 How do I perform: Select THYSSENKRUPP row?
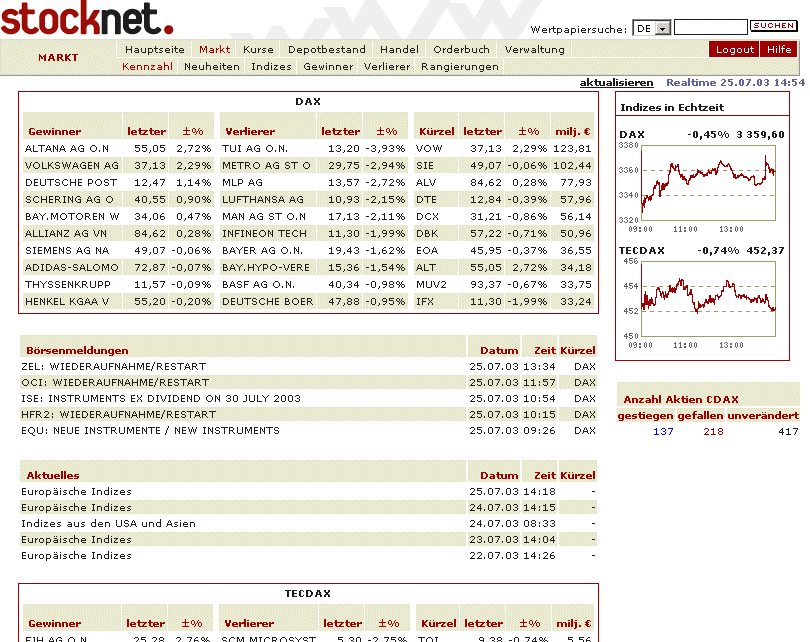(x=68, y=285)
